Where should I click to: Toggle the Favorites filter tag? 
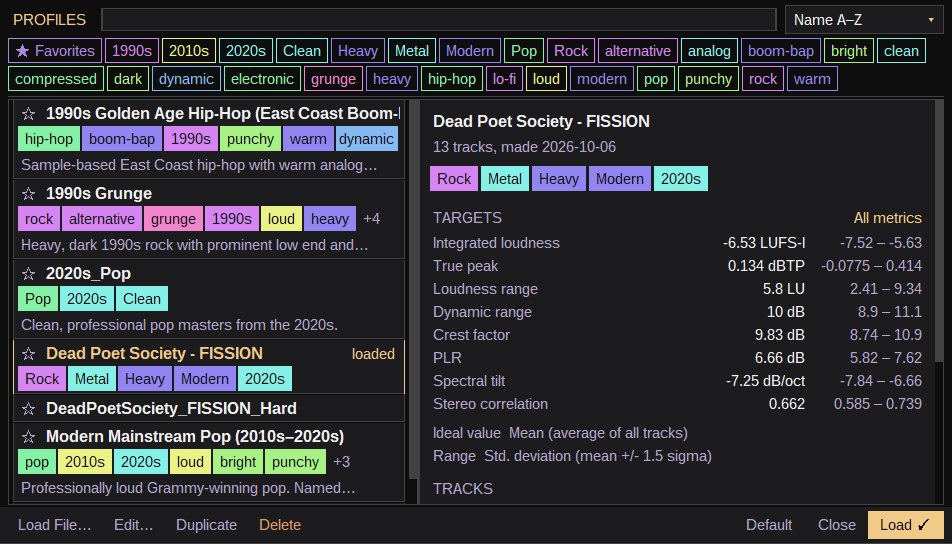pos(55,51)
